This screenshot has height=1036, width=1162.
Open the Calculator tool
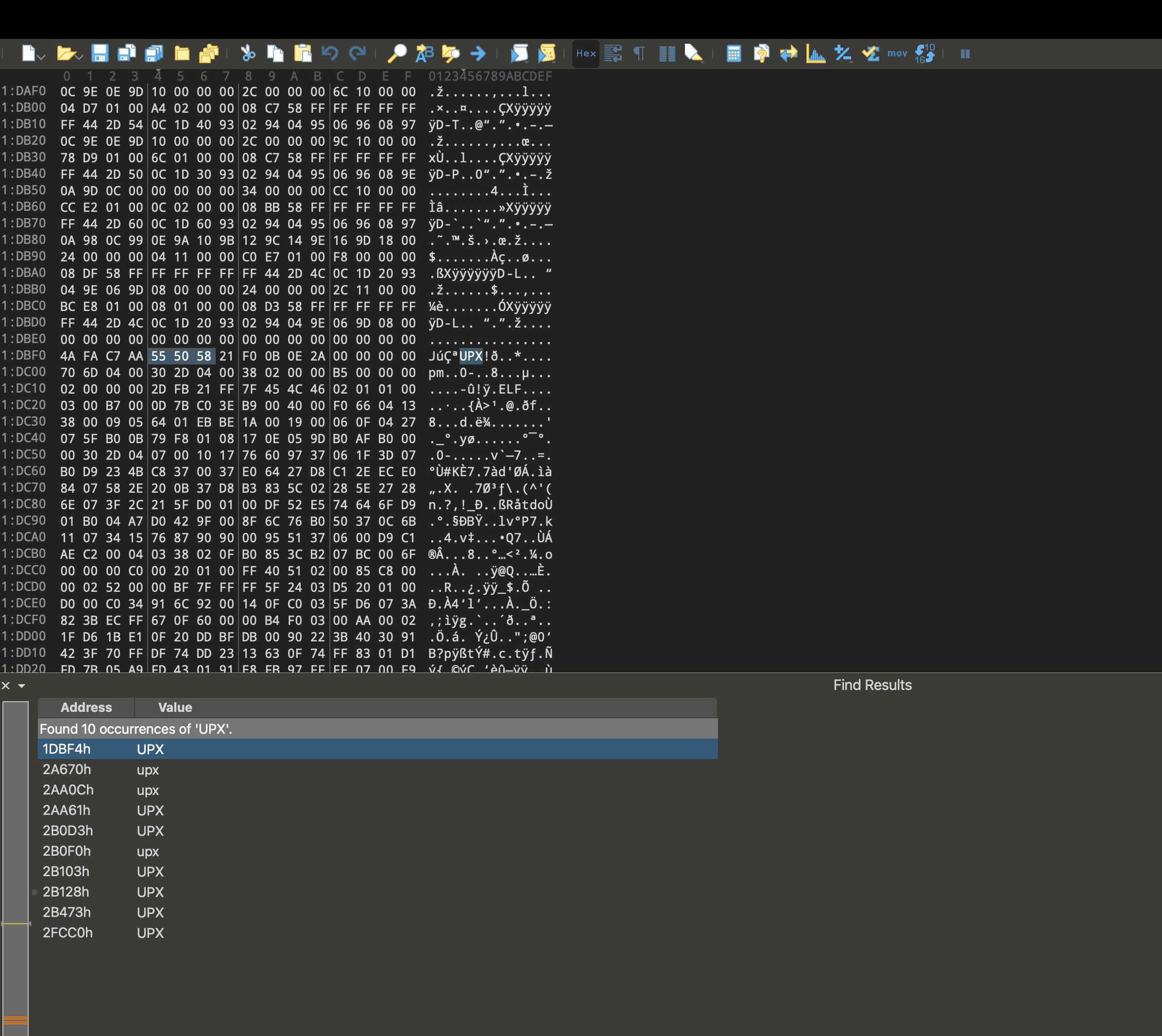734,53
